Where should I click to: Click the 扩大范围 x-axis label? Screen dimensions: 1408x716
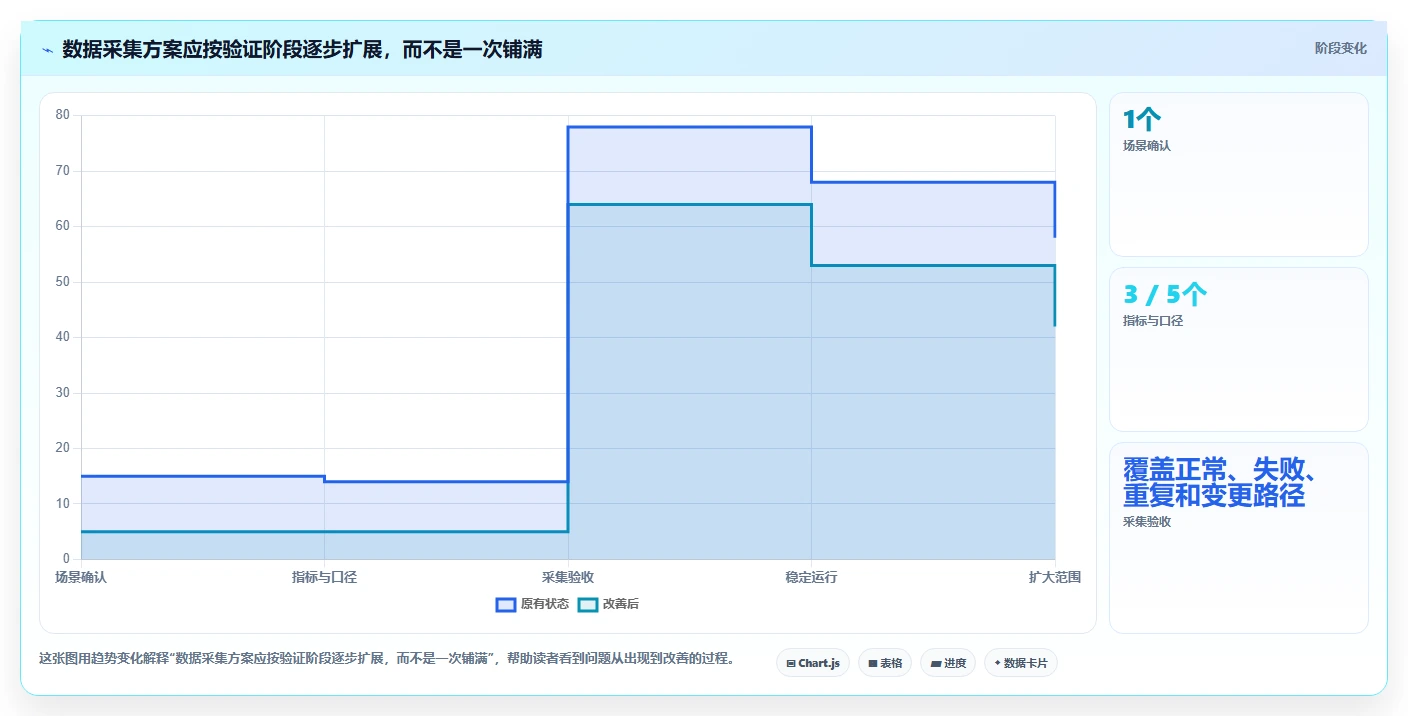point(1055,577)
